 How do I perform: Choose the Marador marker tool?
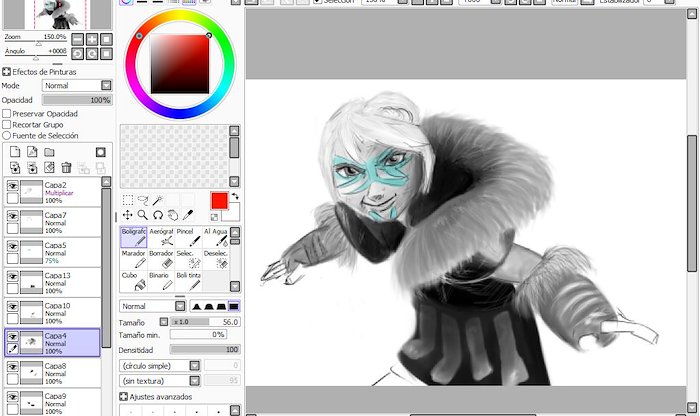pos(133,259)
